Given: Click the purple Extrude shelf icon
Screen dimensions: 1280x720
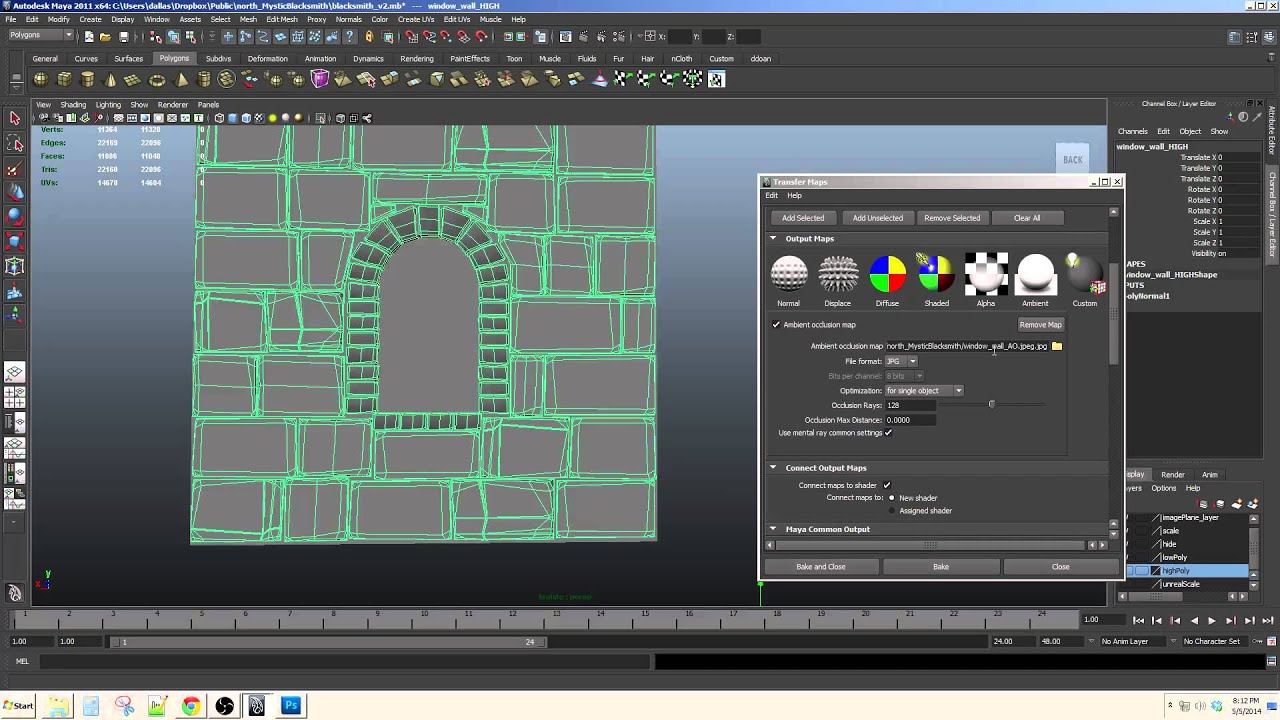Looking at the screenshot, I should tap(320, 79).
